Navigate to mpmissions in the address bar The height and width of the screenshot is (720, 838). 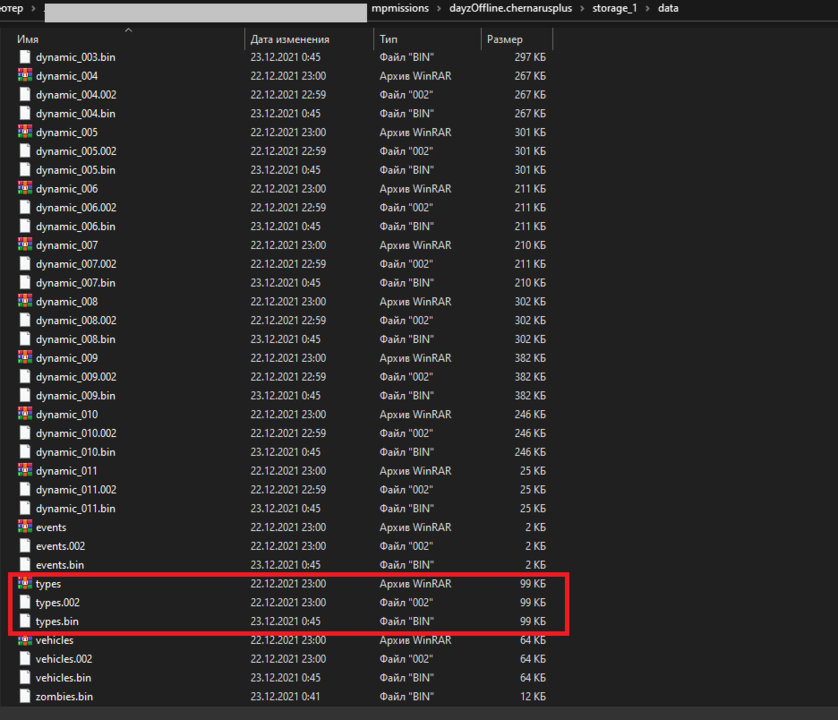[x=400, y=8]
